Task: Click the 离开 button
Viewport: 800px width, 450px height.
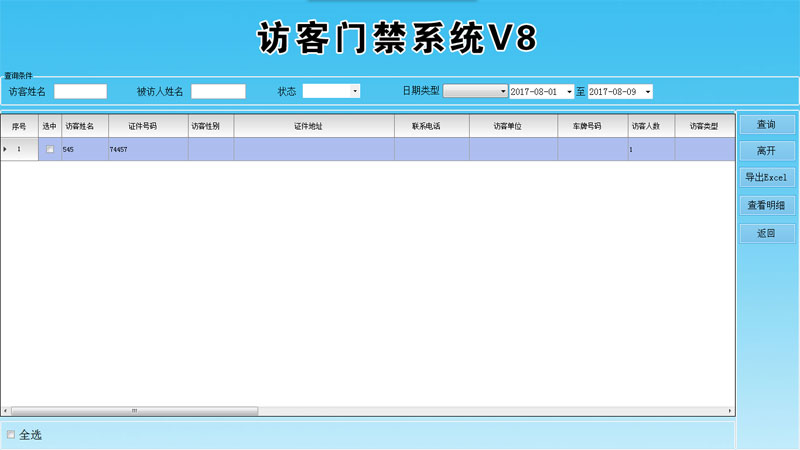Action: coord(767,151)
